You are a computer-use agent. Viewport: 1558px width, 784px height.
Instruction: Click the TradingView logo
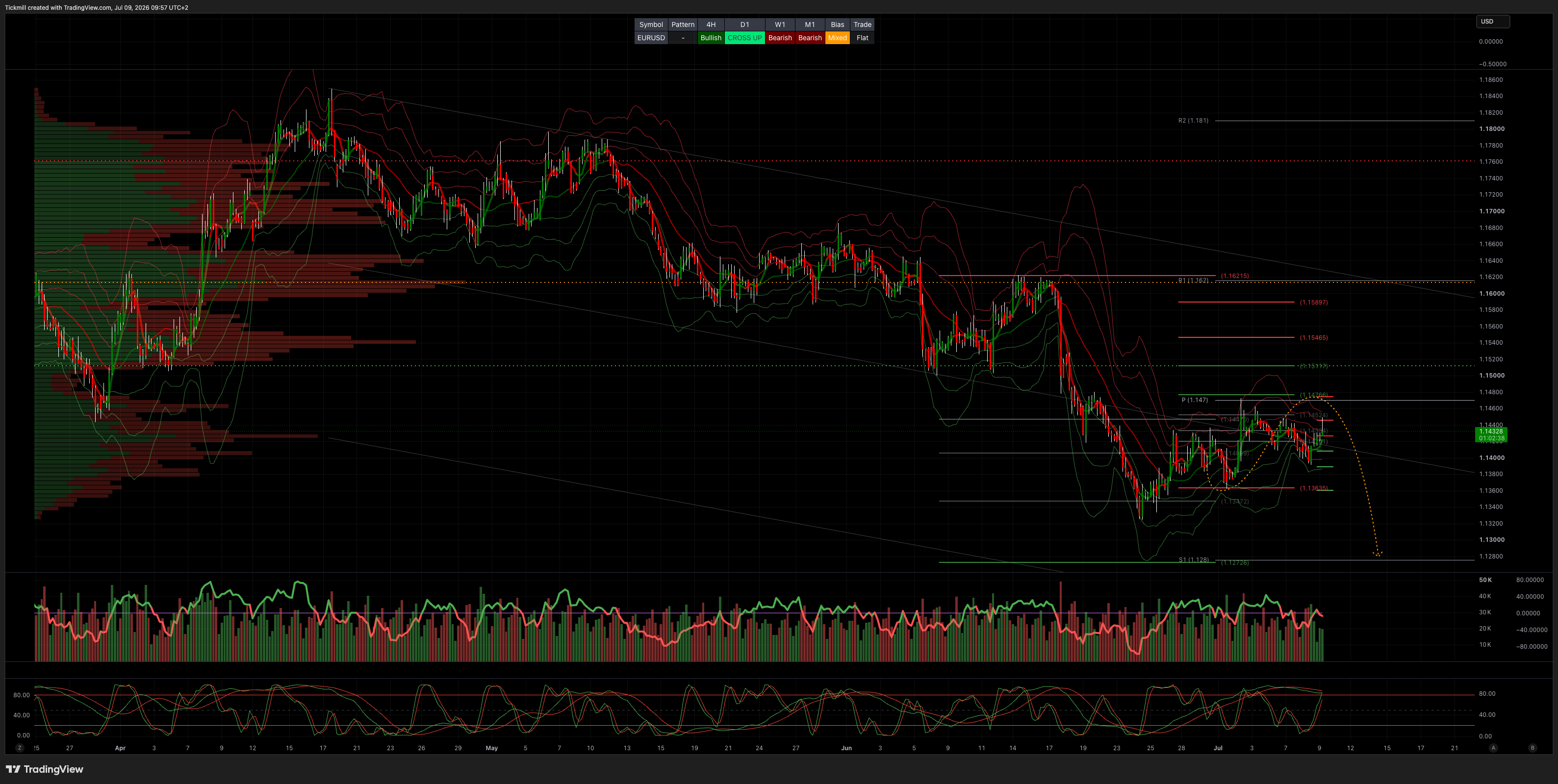[x=45, y=769]
